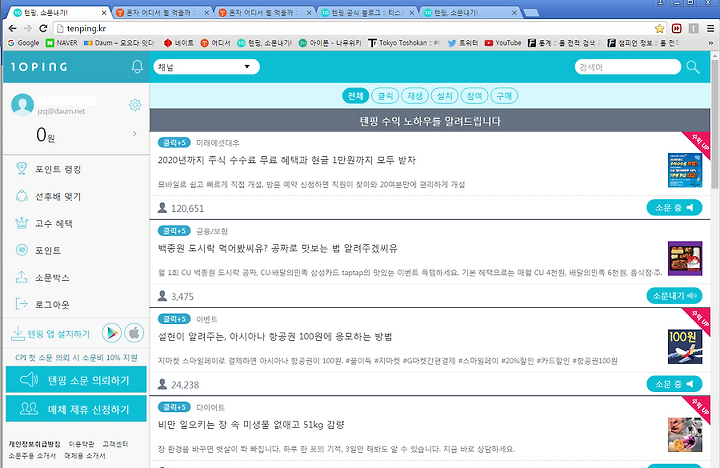
Task: Open the 100원 항공권 thumbnail image
Action: tap(685, 346)
